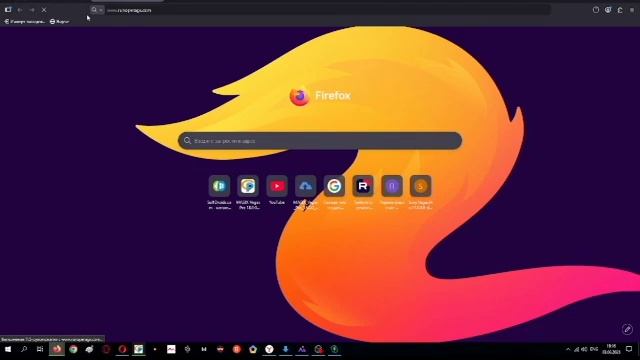640x360 pixels.
Task: Show hidden system tray icons
Action: (568, 349)
